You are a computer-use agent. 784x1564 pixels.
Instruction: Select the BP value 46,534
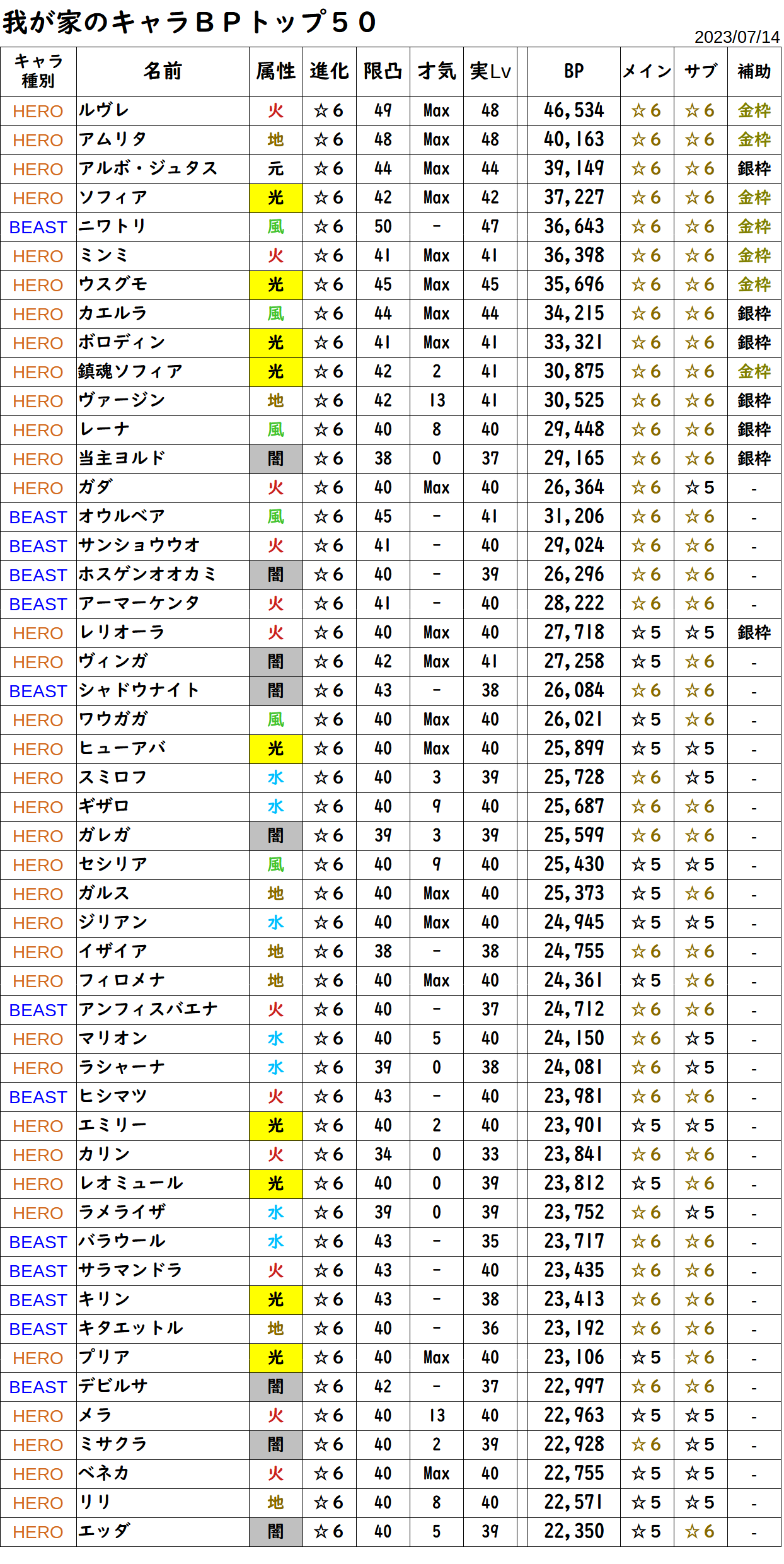click(x=574, y=110)
